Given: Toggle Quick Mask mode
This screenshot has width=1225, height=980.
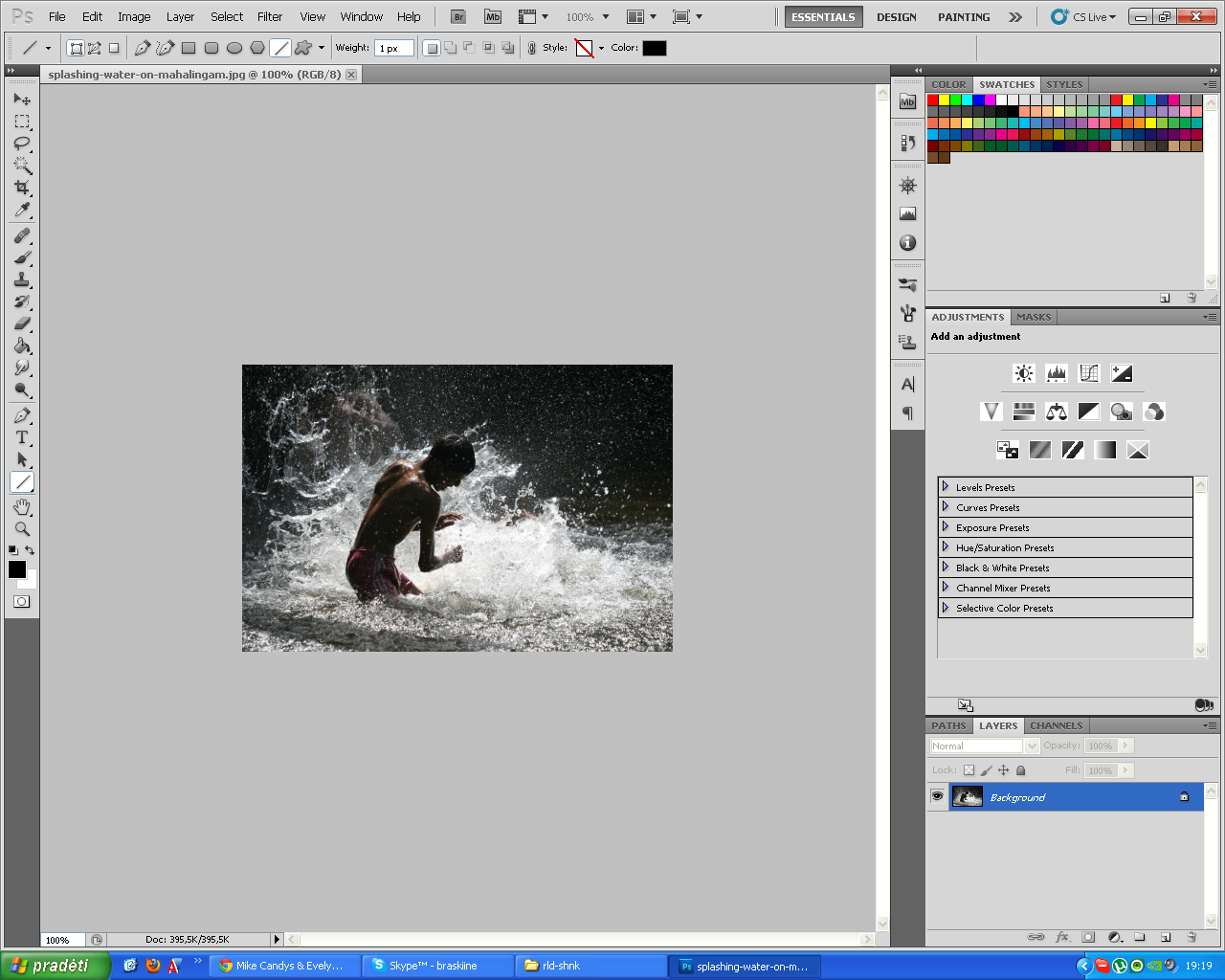Looking at the screenshot, I should 22,602.
